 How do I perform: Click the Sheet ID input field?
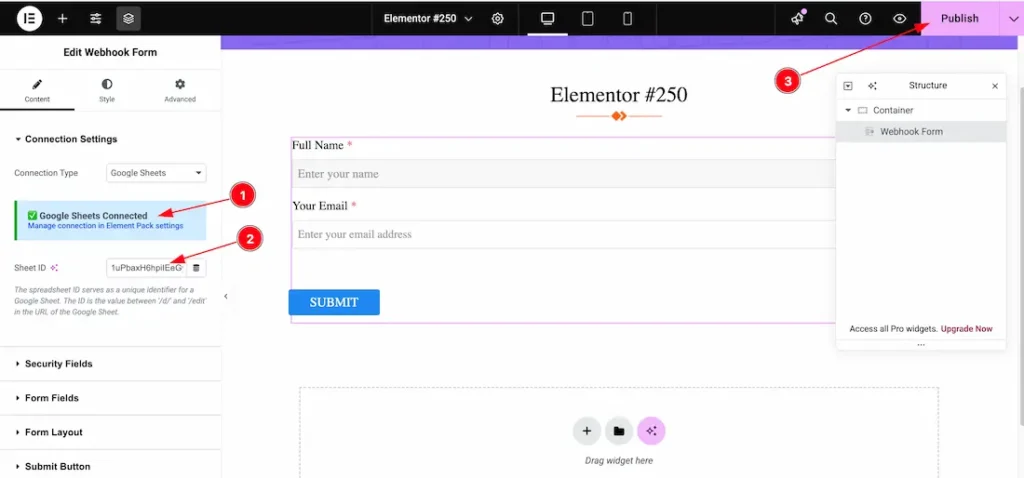(146, 268)
